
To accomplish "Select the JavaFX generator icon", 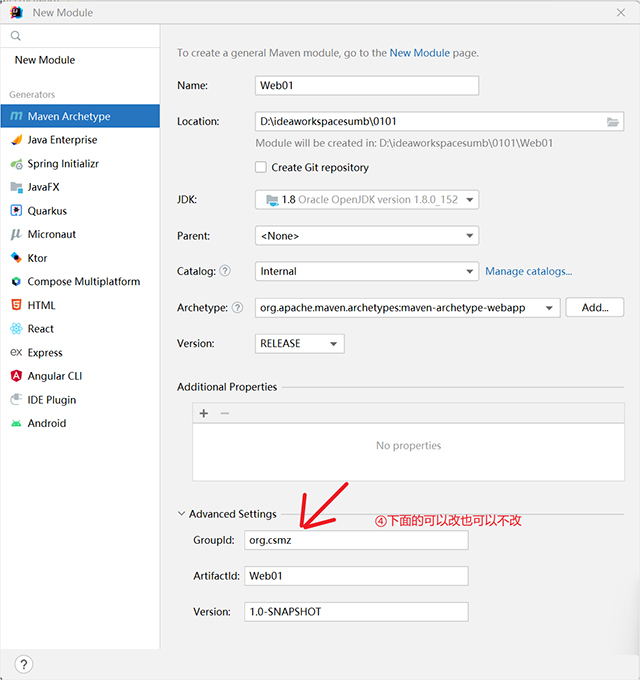I will tap(16, 187).
